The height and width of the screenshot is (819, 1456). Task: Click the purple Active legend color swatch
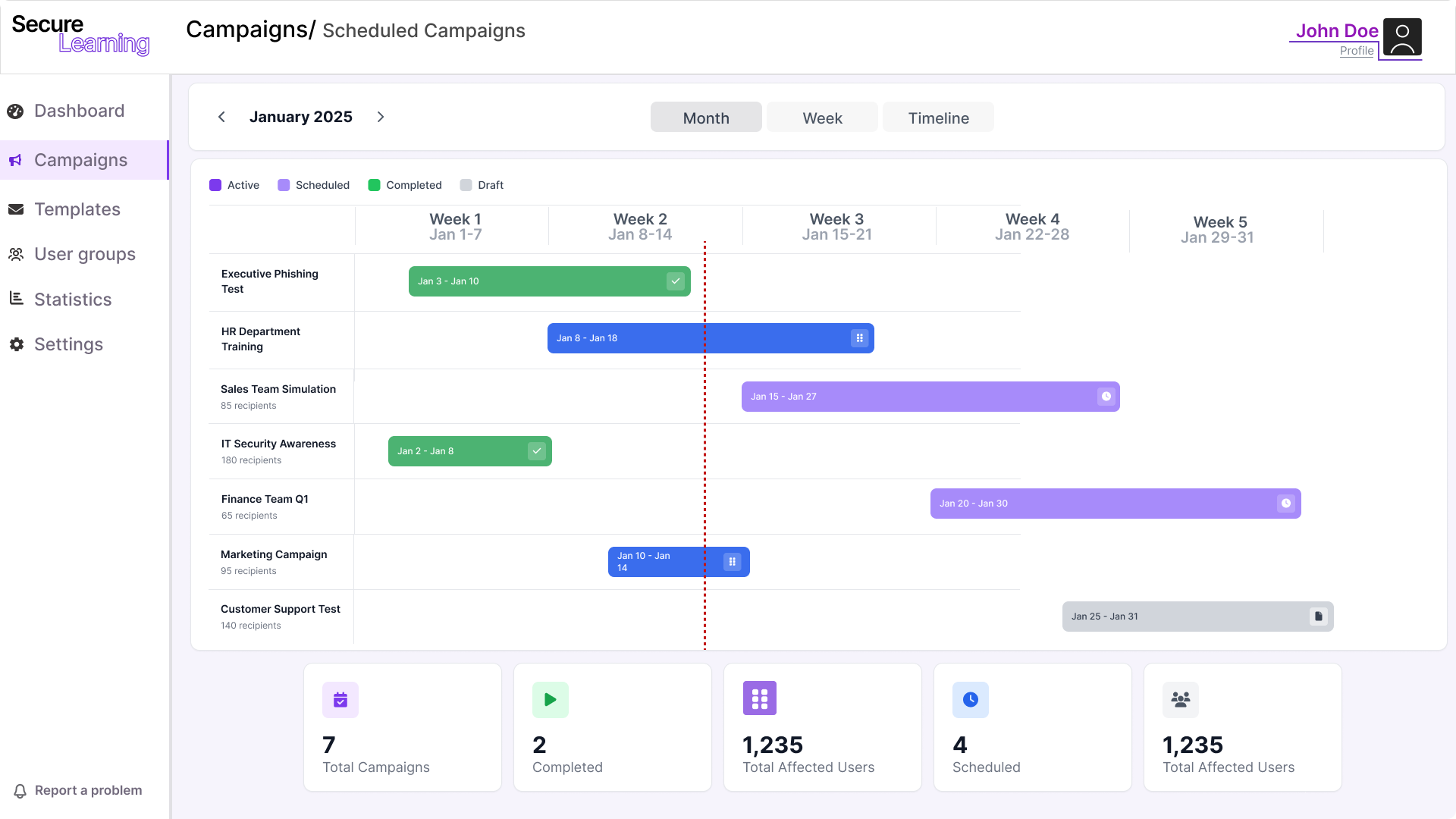tap(215, 185)
